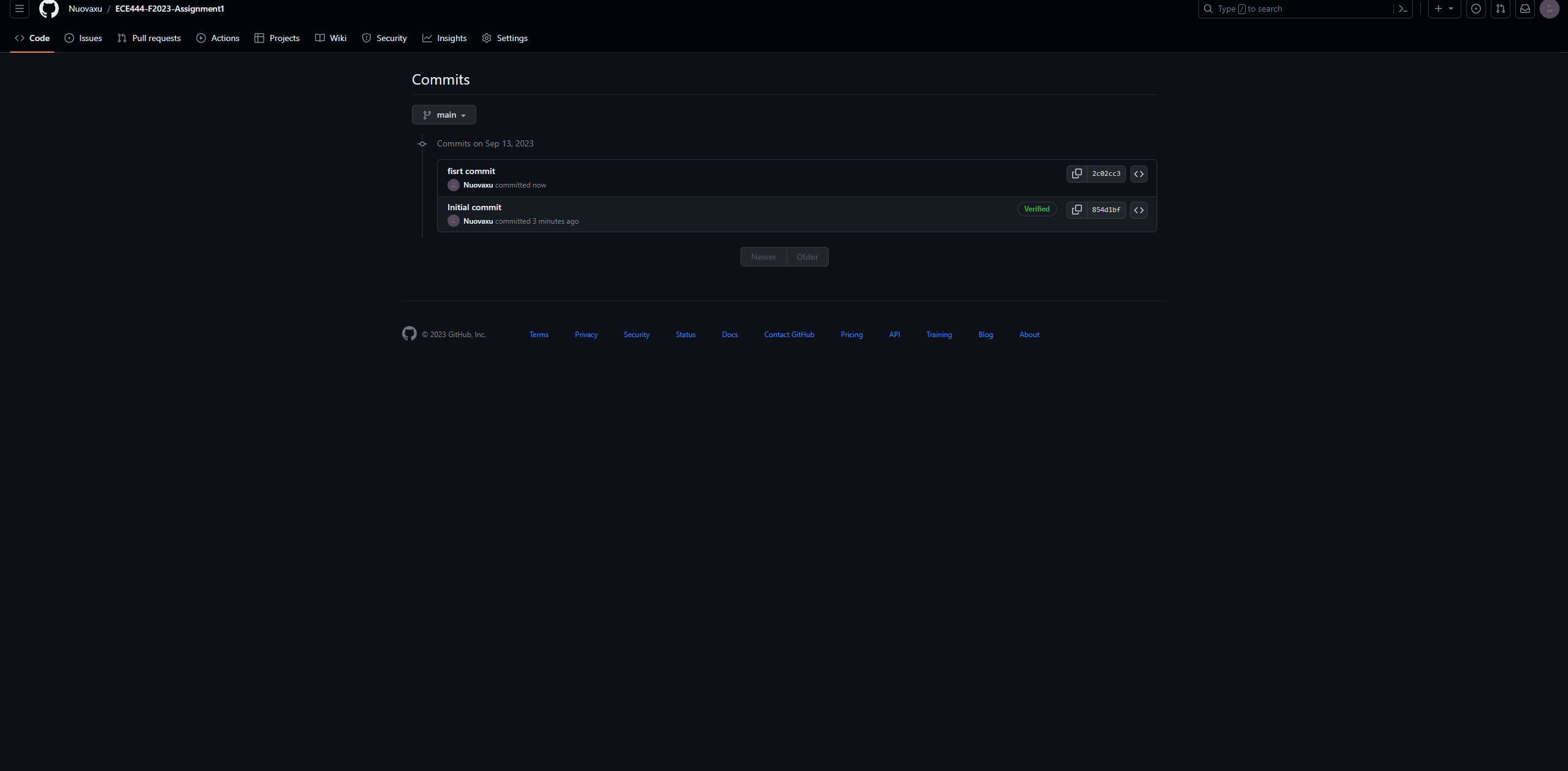Click the Newer pagination button
The width and height of the screenshot is (1568, 771).
tap(763, 257)
